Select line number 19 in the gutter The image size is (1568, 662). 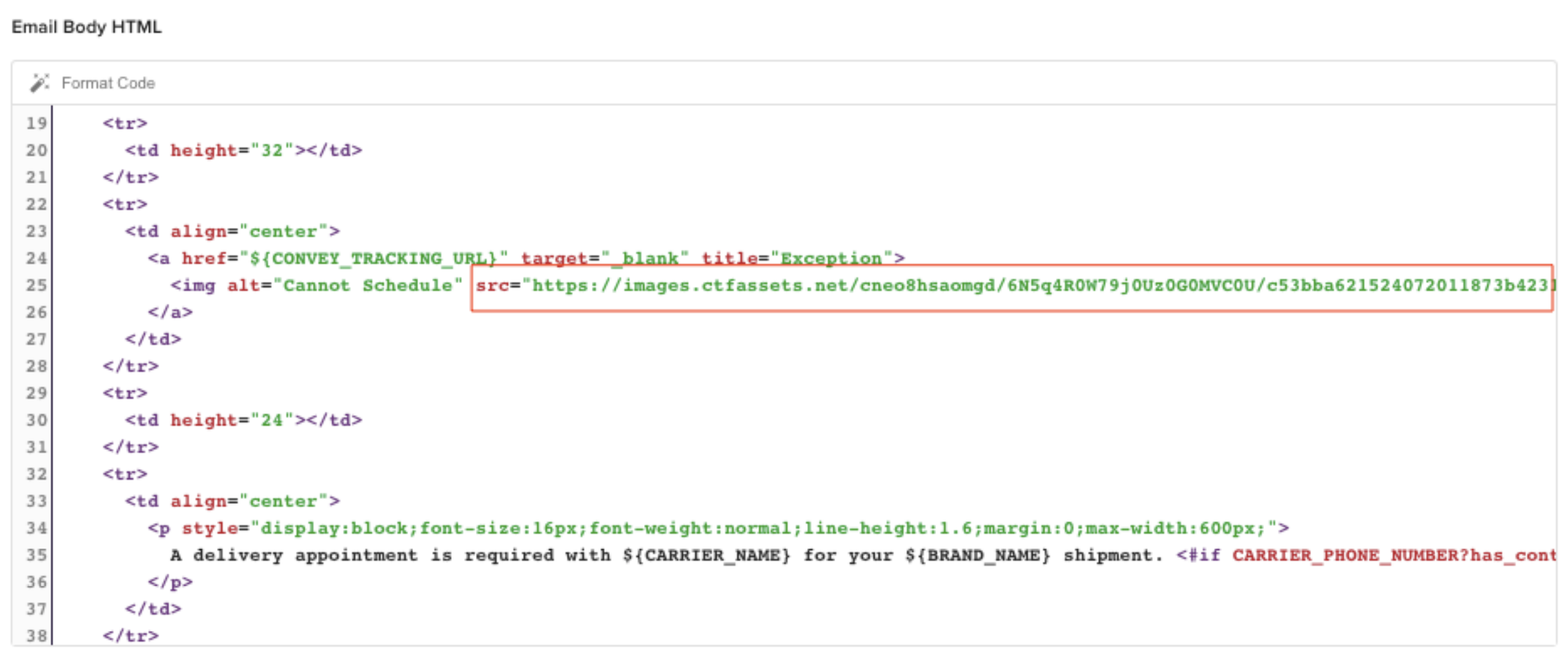tap(36, 123)
